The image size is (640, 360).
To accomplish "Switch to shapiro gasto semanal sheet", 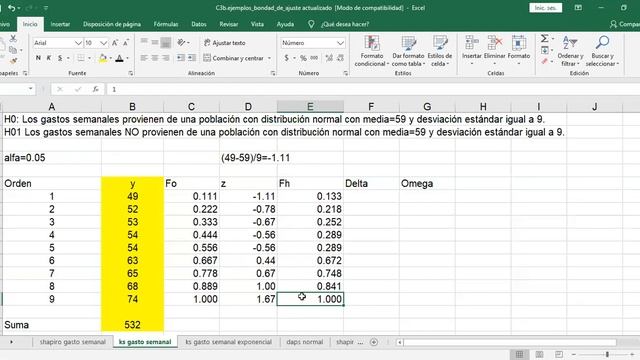I will 73,342.
